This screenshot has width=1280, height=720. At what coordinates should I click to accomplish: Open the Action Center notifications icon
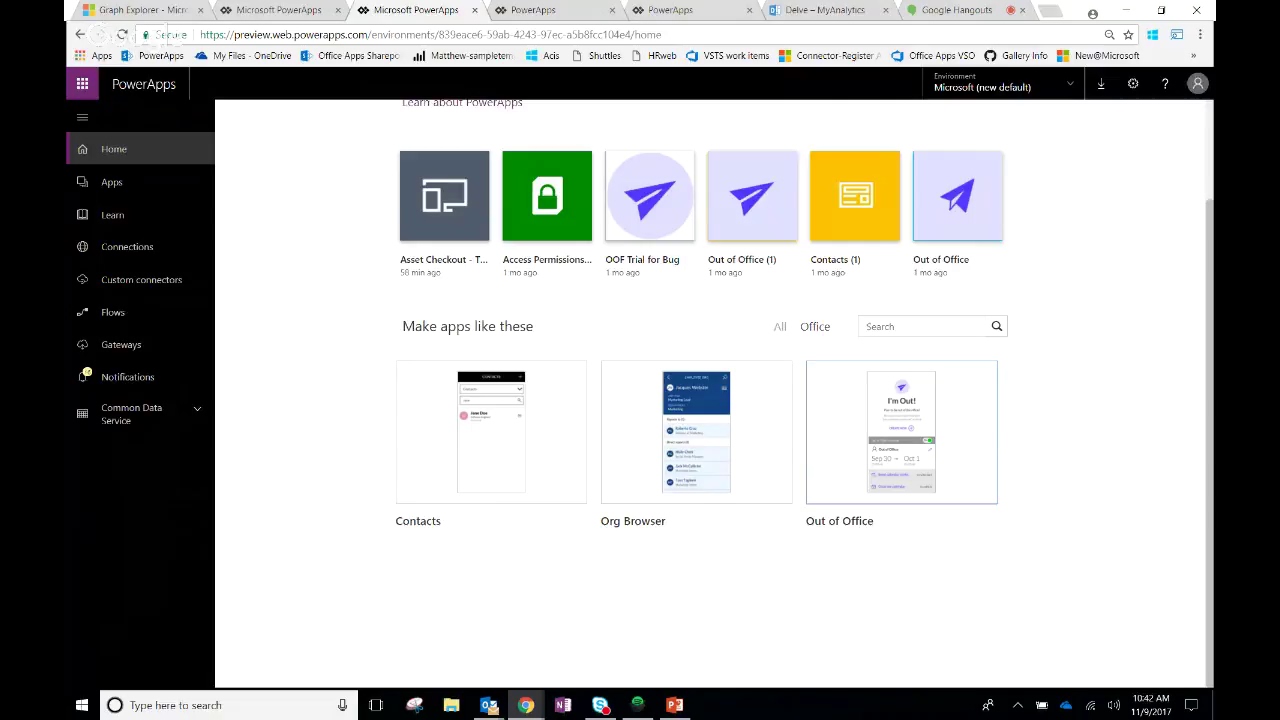(x=1191, y=705)
